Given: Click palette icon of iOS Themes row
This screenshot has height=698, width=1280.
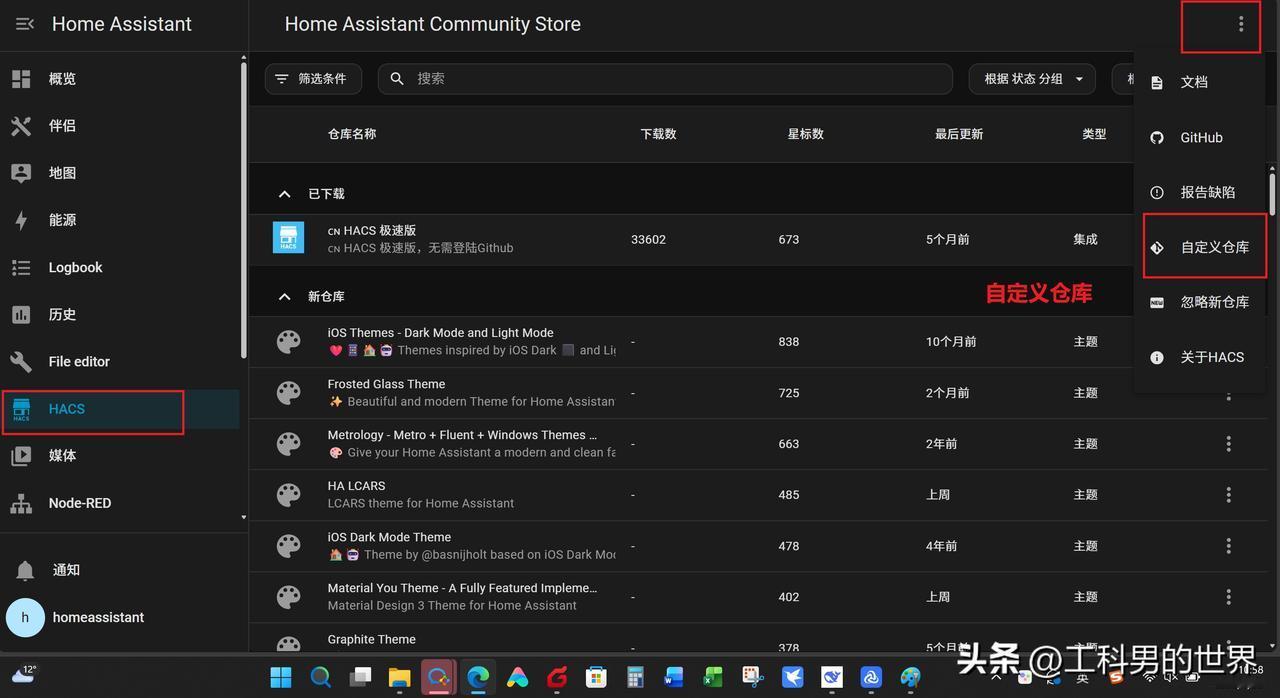Looking at the screenshot, I should click(x=288, y=342).
